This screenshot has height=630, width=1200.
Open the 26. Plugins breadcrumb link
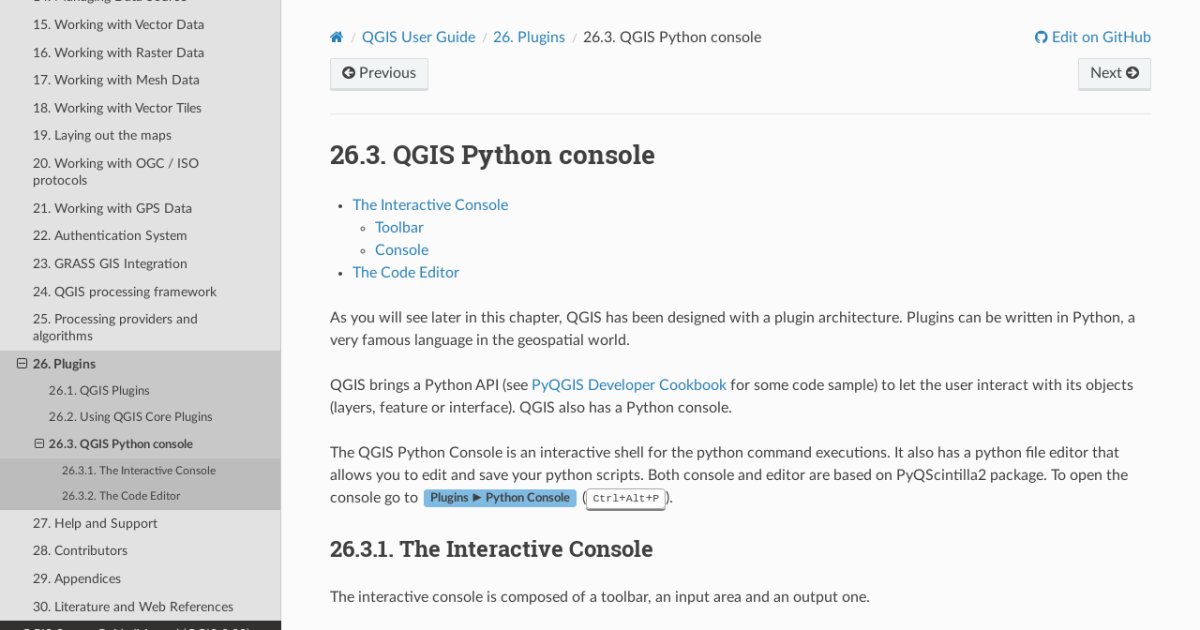pos(528,37)
